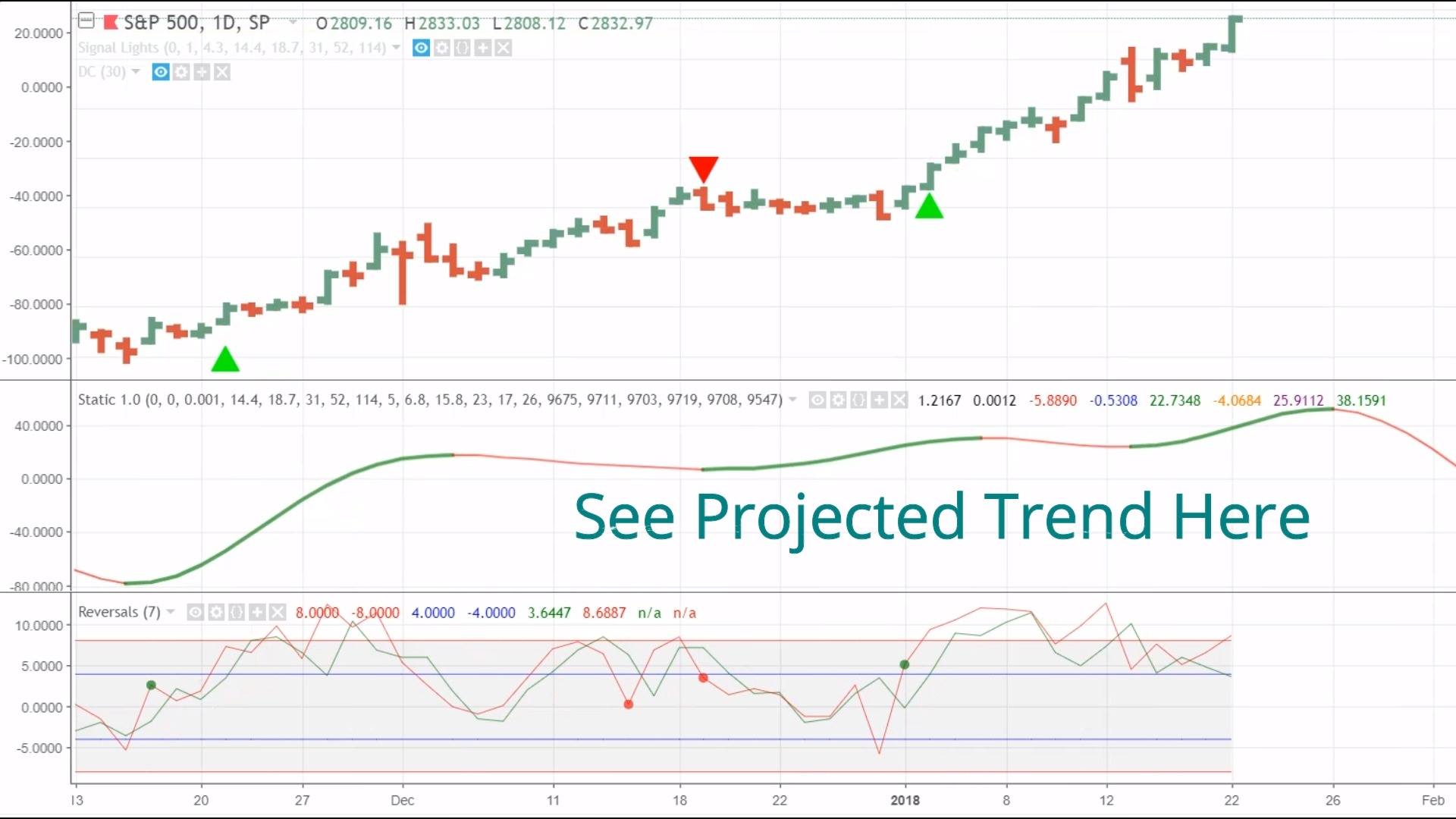
Task: Open the Signal Lights dropdown arrow
Action: tap(396, 48)
